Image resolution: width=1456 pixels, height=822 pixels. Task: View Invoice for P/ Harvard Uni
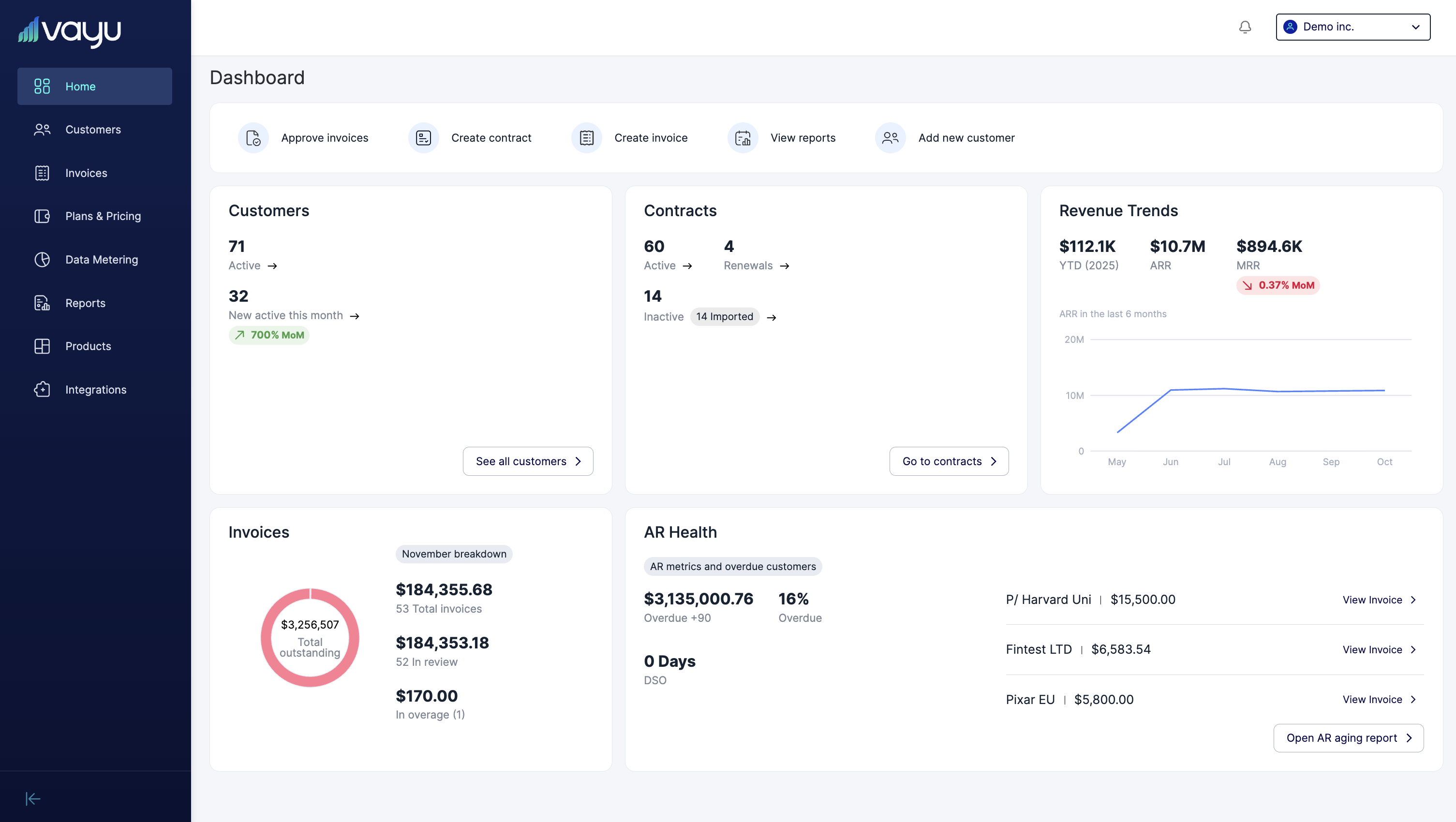click(x=1379, y=600)
